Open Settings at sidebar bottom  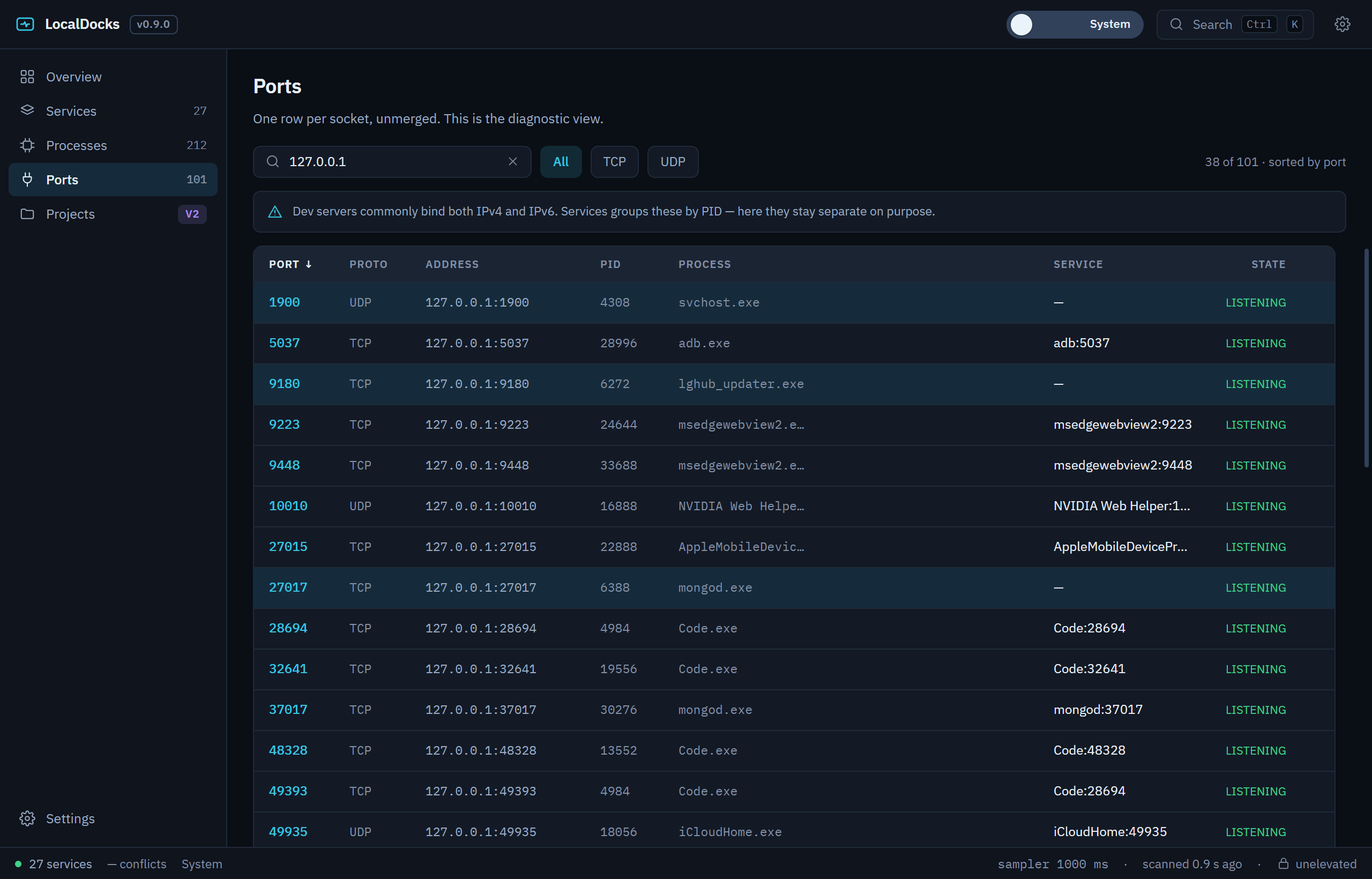coord(113,818)
